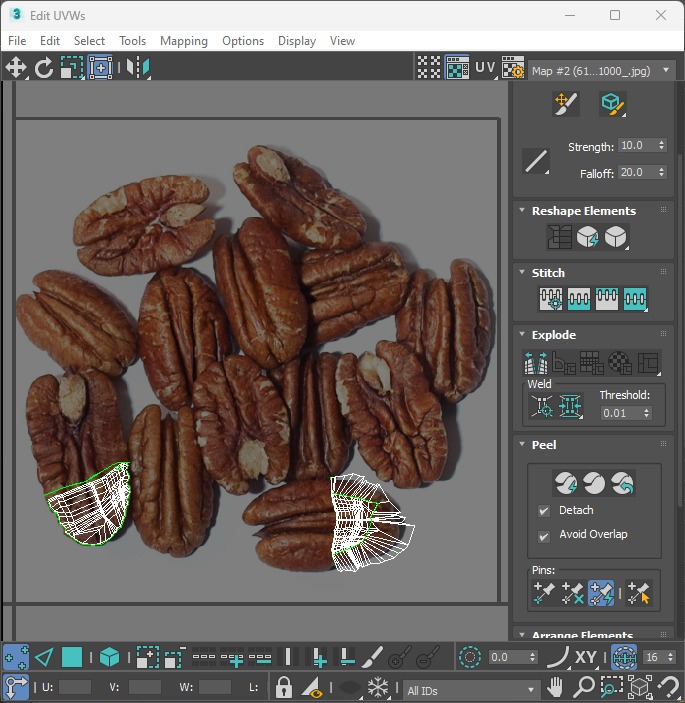Click the brush falloff type line icon
This screenshot has height=703, width=685.
click(x=536, y=161)
